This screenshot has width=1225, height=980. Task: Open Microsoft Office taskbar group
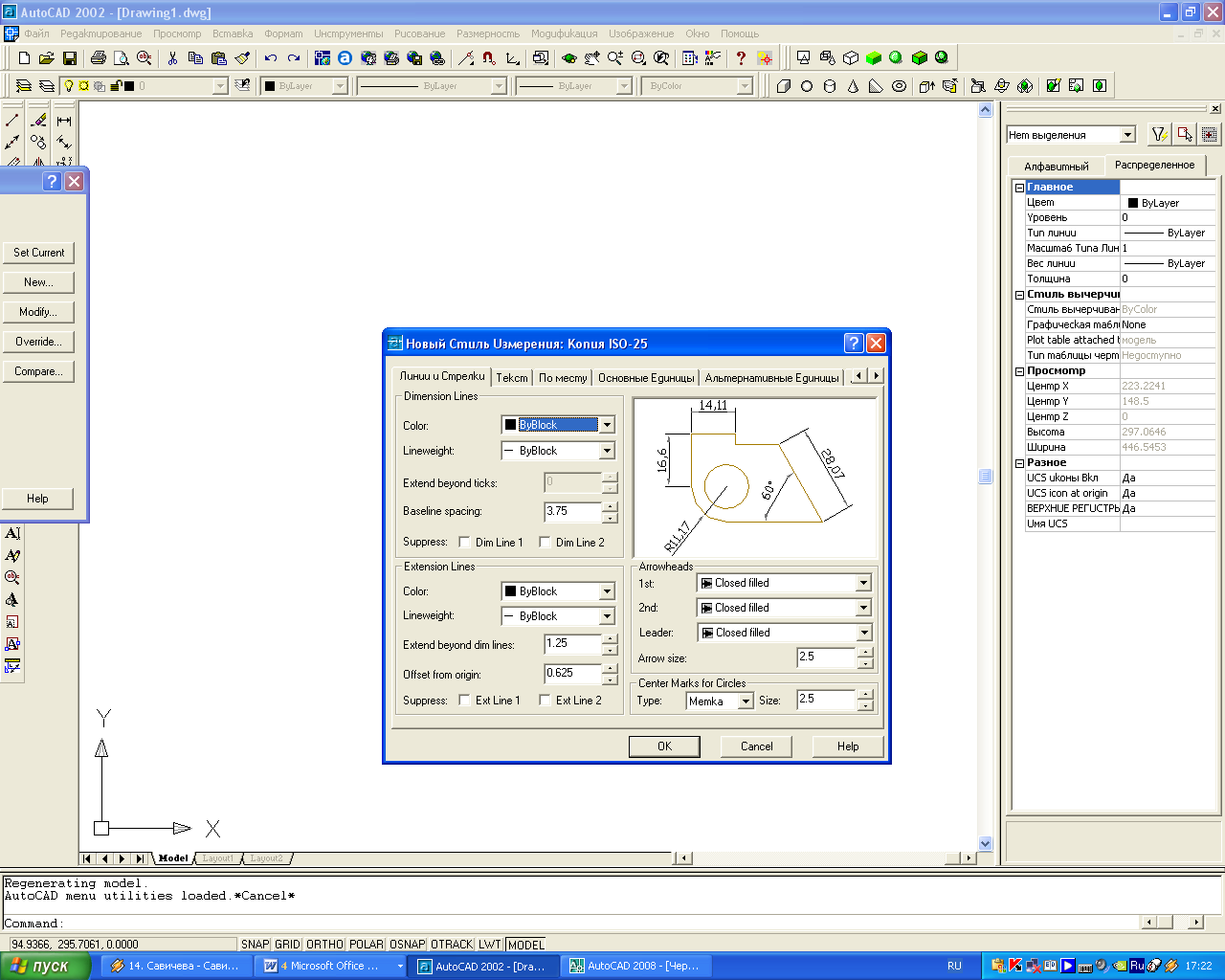pos(332,966)
